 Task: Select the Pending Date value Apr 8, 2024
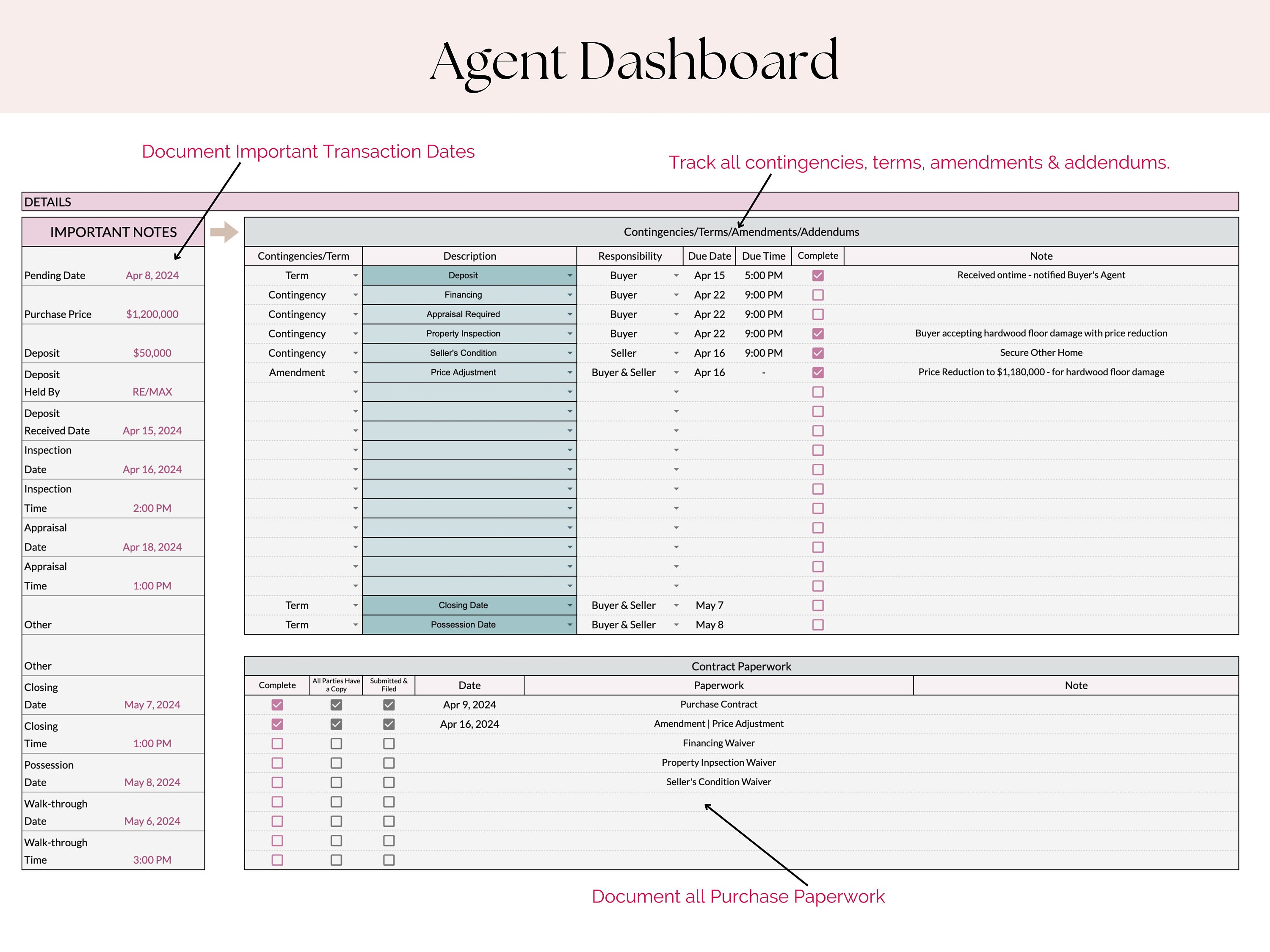pos(152,275)
